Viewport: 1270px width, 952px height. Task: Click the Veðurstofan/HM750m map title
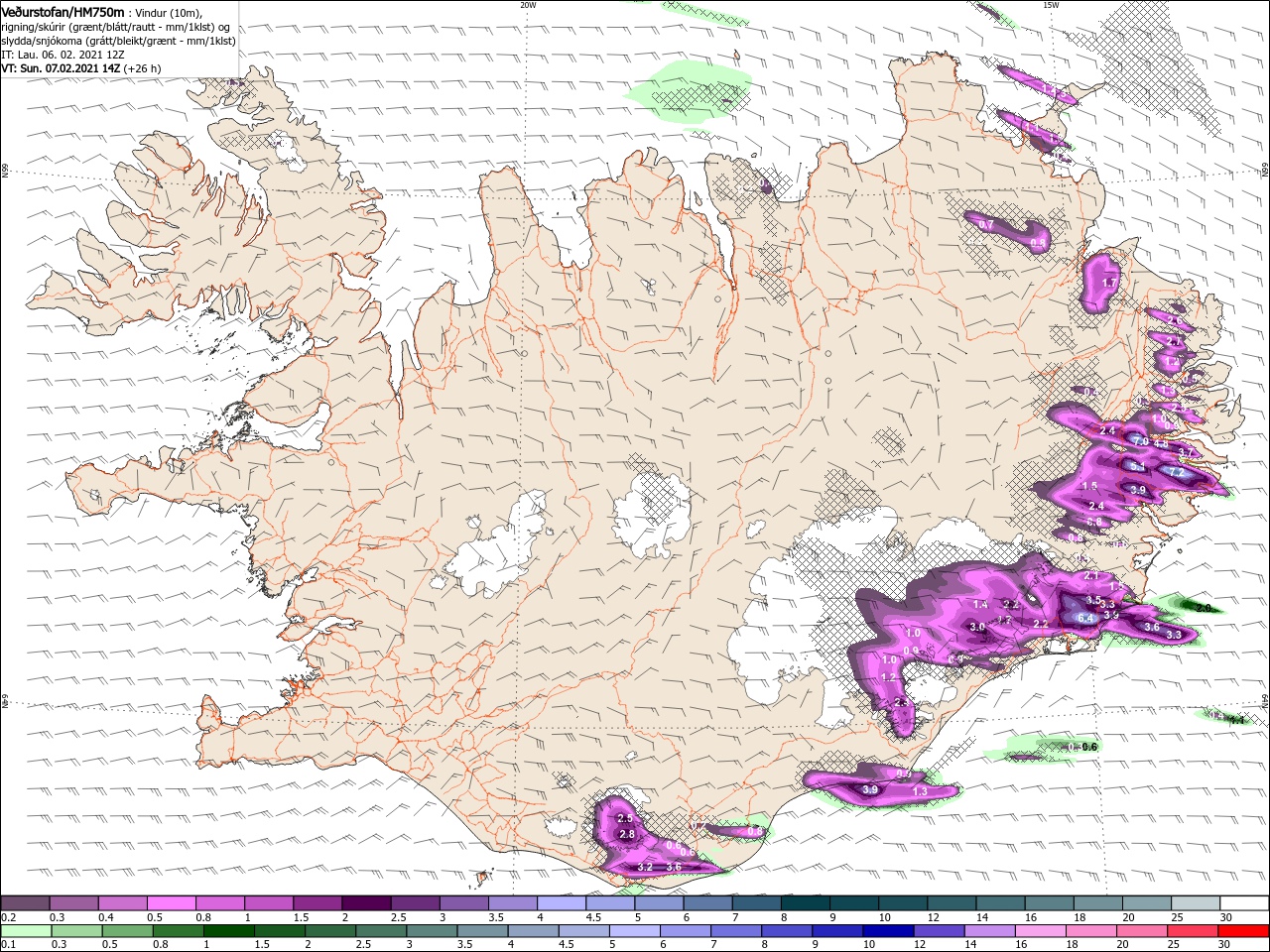pyautogui.click(x=63, y=11)
